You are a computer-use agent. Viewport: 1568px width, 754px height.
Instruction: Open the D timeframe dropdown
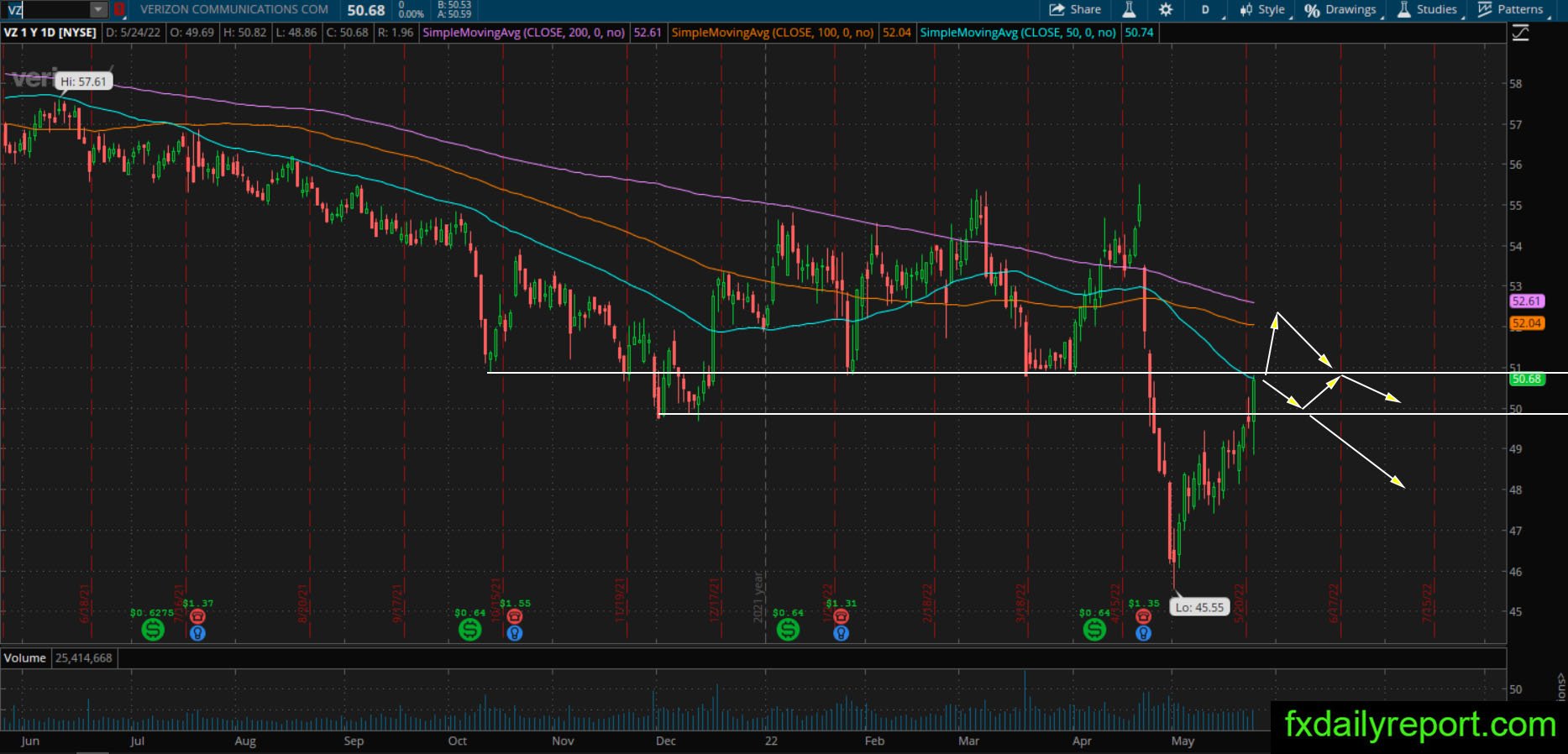1205,10
